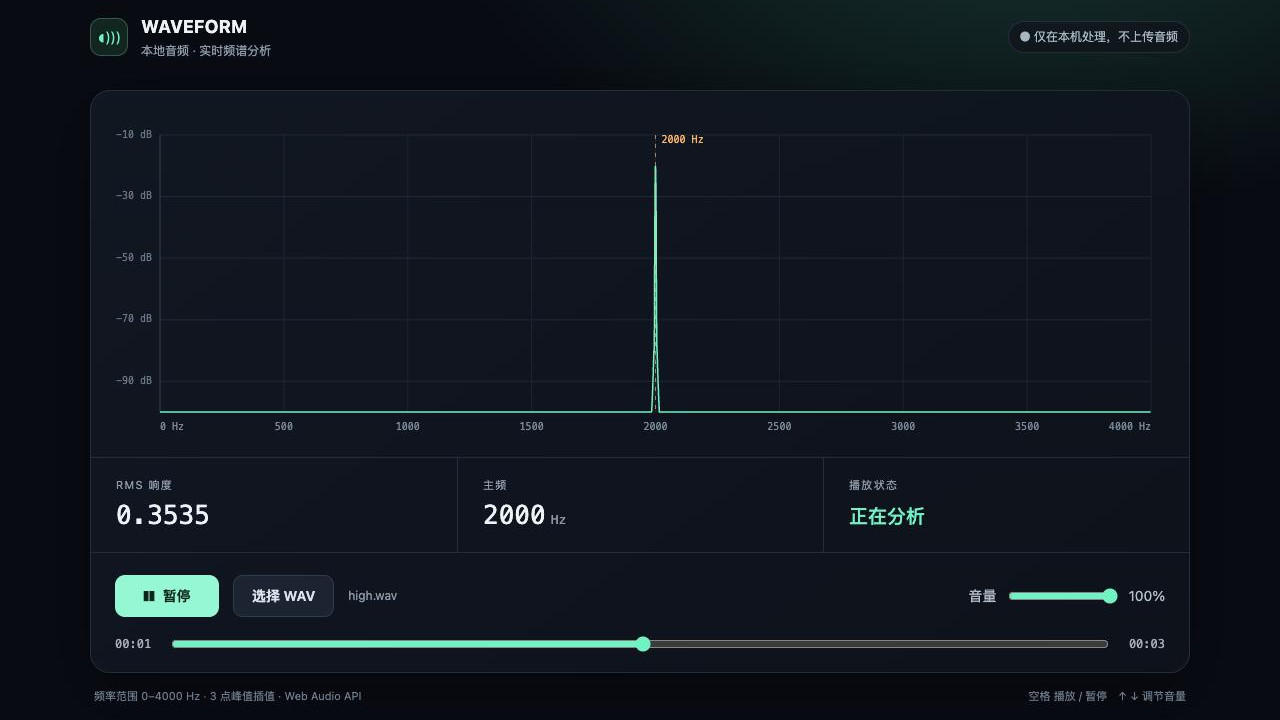
Task: Click the 仅在本机处理，不上传音频 badge
Action: [x=1099, y=37]
